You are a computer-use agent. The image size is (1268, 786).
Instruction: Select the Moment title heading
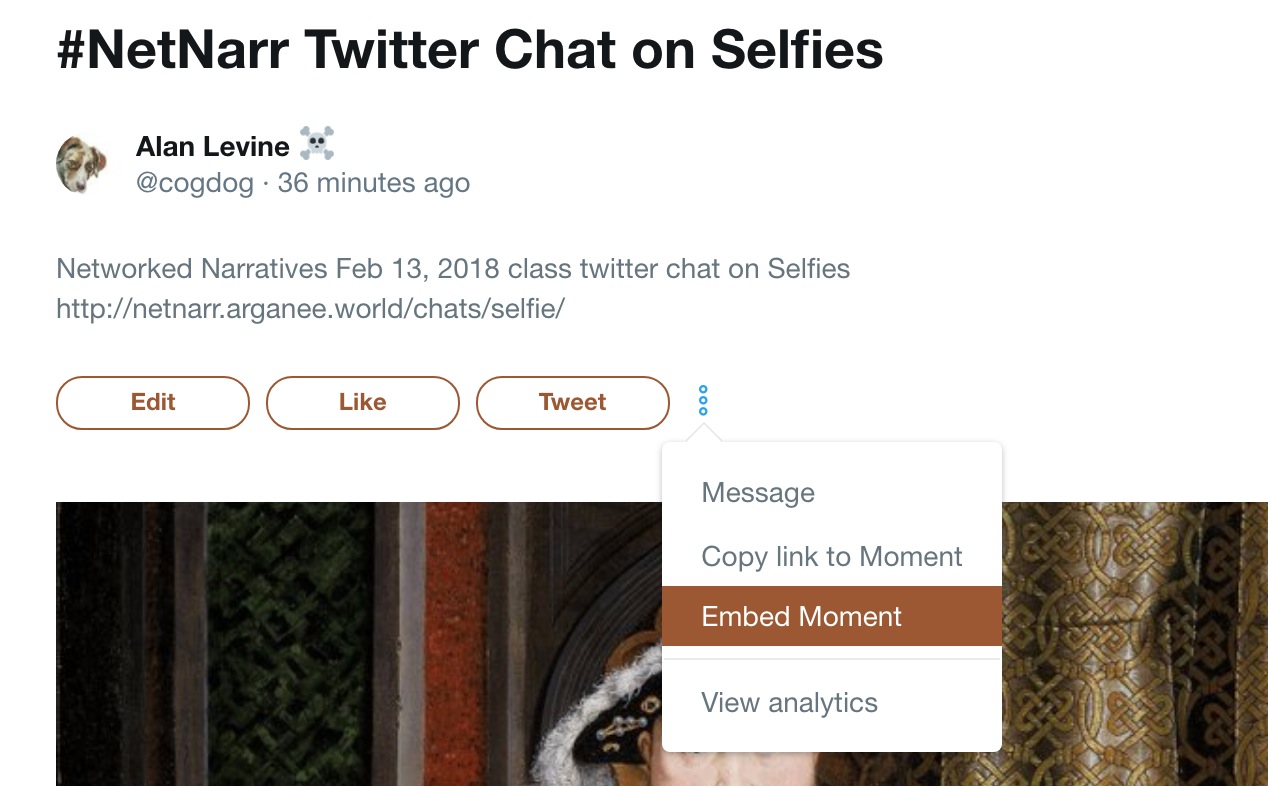click(470, 50)
